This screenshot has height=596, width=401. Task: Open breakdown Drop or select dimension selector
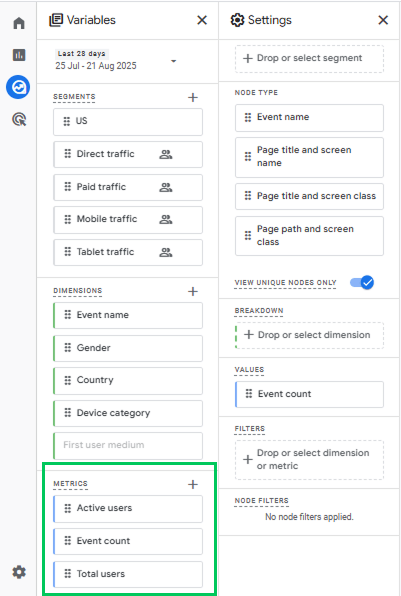click(309, 335)
